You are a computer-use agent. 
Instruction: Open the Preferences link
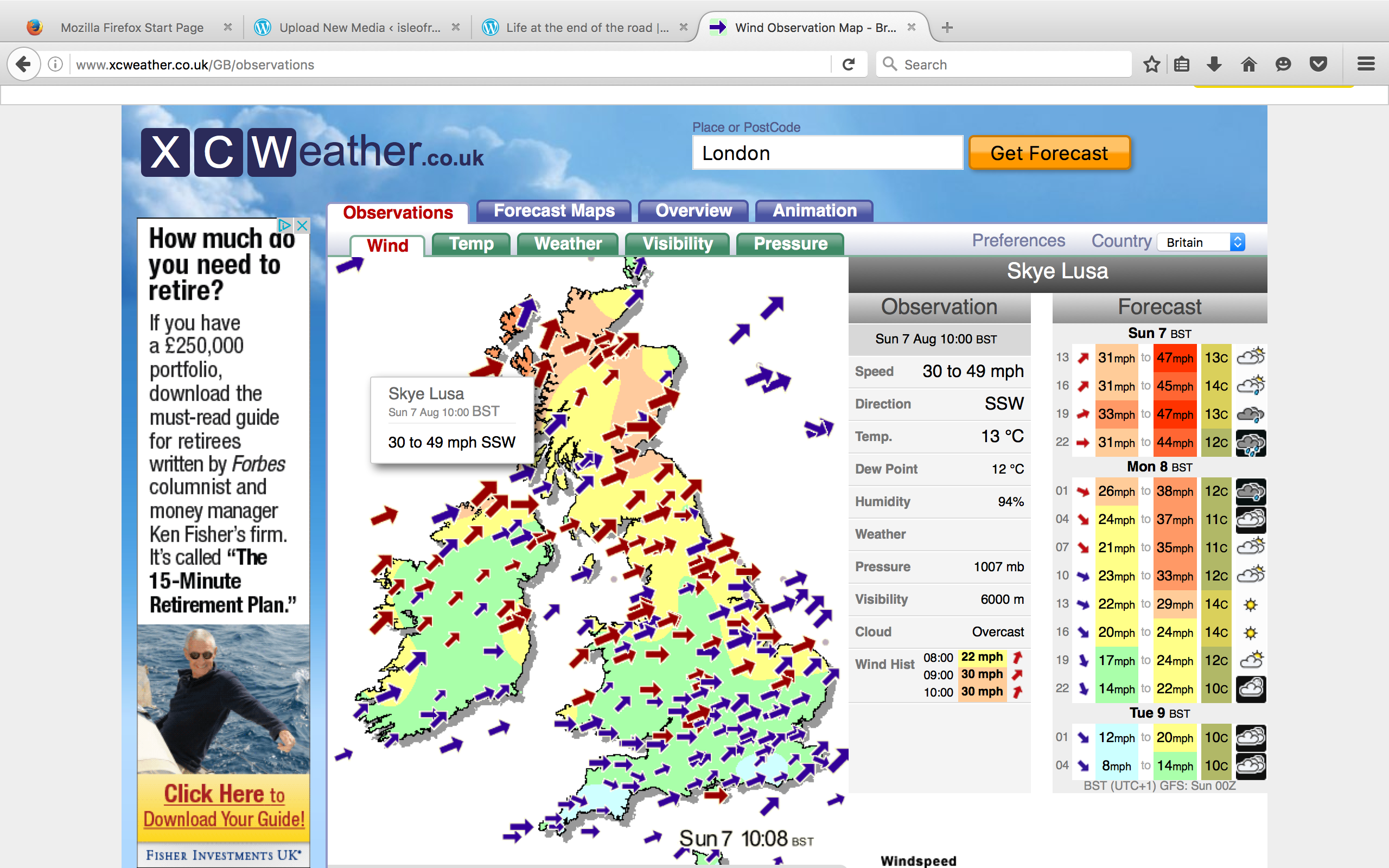[1018, 240]
